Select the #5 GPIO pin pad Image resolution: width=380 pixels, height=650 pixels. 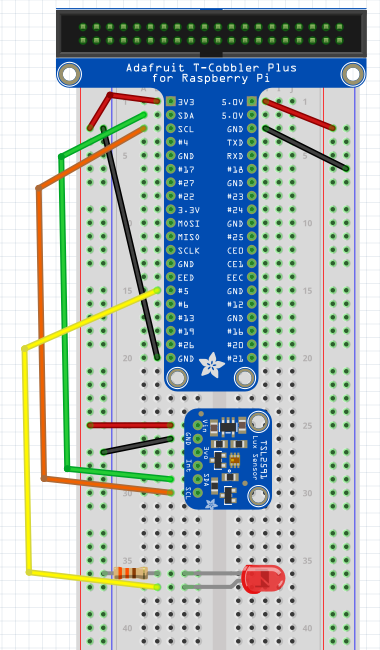[x=171, y=291]
